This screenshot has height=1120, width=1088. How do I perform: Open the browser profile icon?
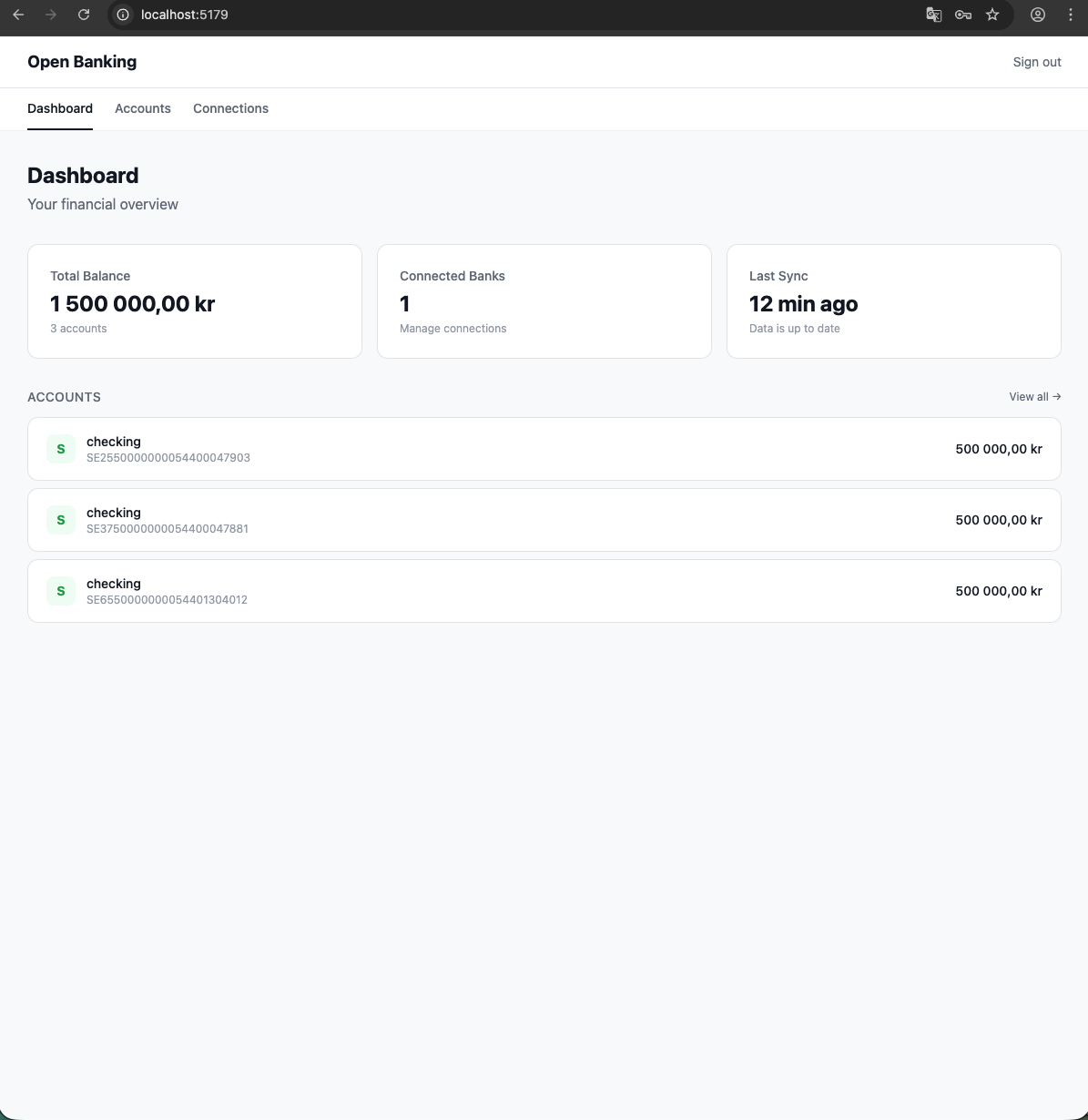tap(1037, 15)
